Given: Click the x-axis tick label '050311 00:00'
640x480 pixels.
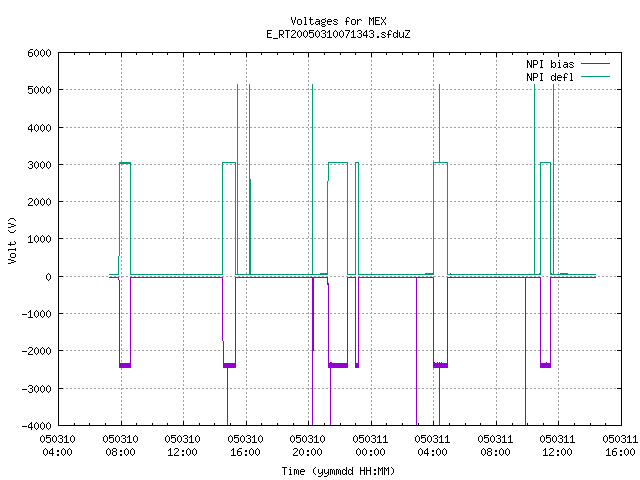Looking at the screenshot, I should coord(370,446).
